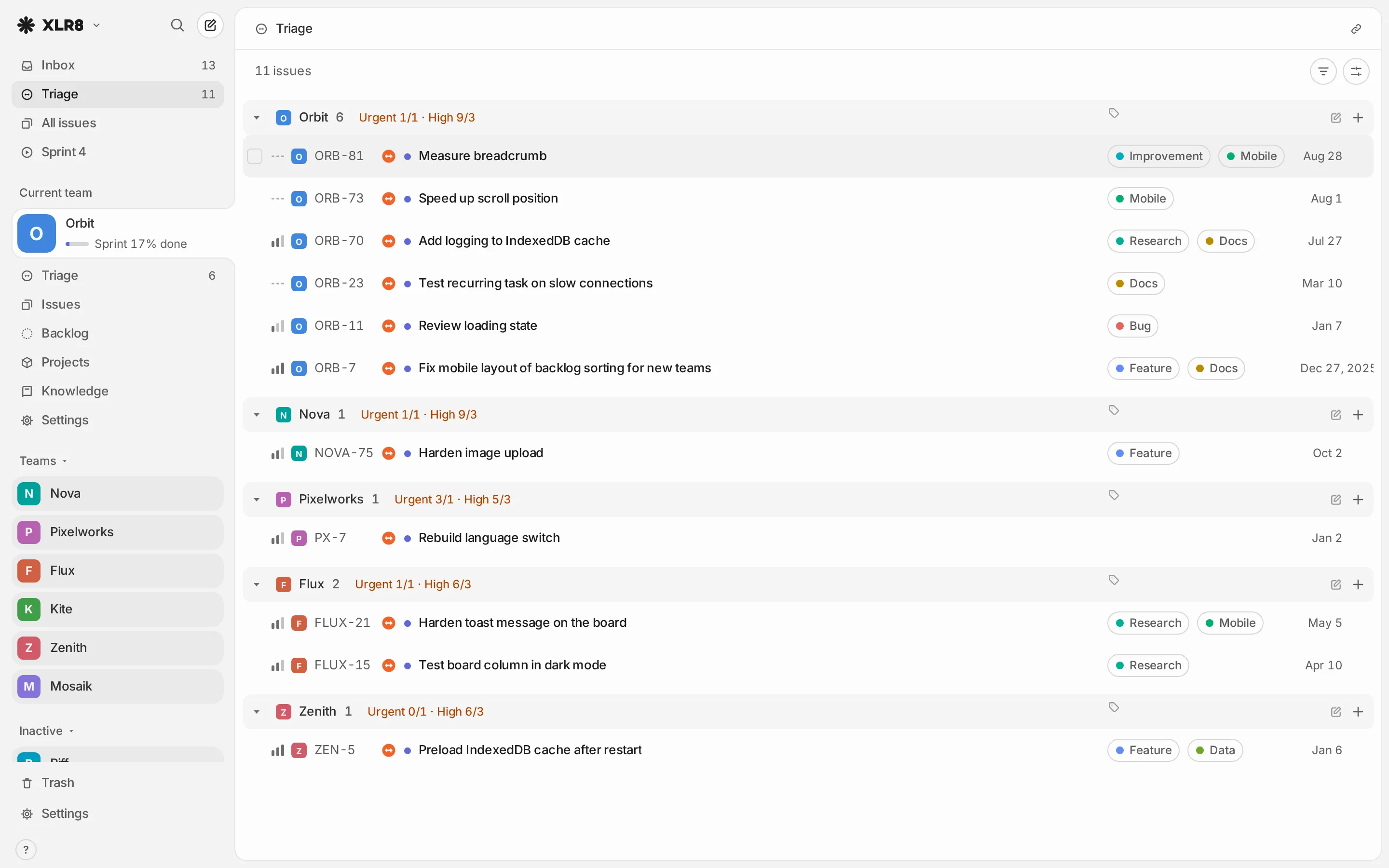Open All issues in the sidebar
1389x868 pixels.
click(118, 123)
